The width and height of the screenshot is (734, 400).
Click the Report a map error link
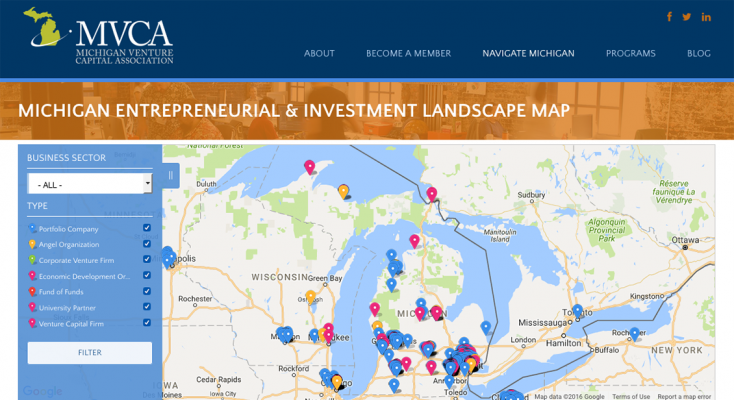(684, 396)
